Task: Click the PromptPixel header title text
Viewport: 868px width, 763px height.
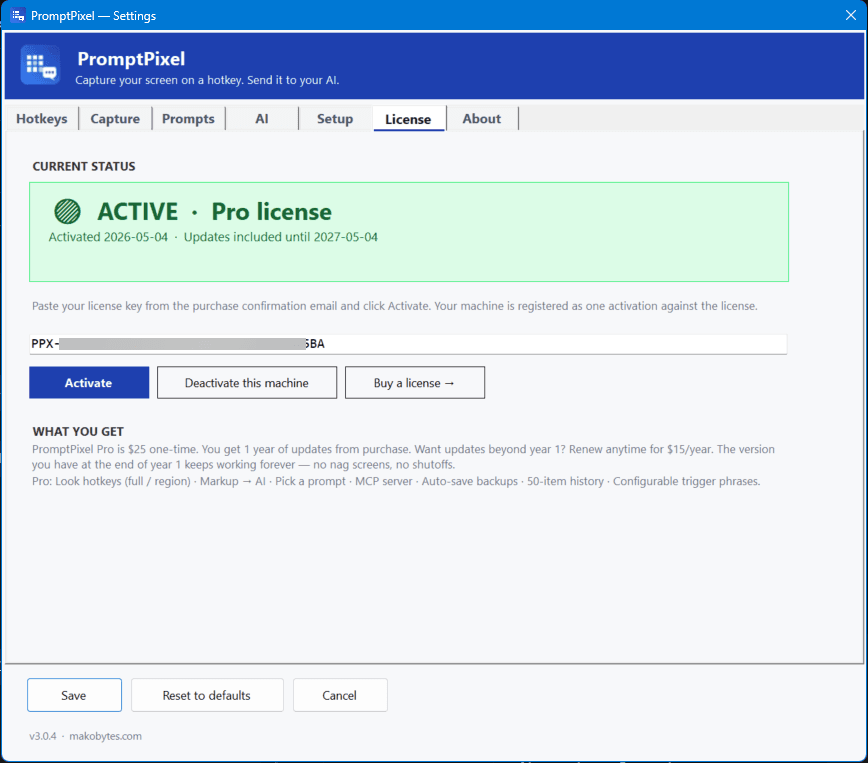Action: point(131,59)
